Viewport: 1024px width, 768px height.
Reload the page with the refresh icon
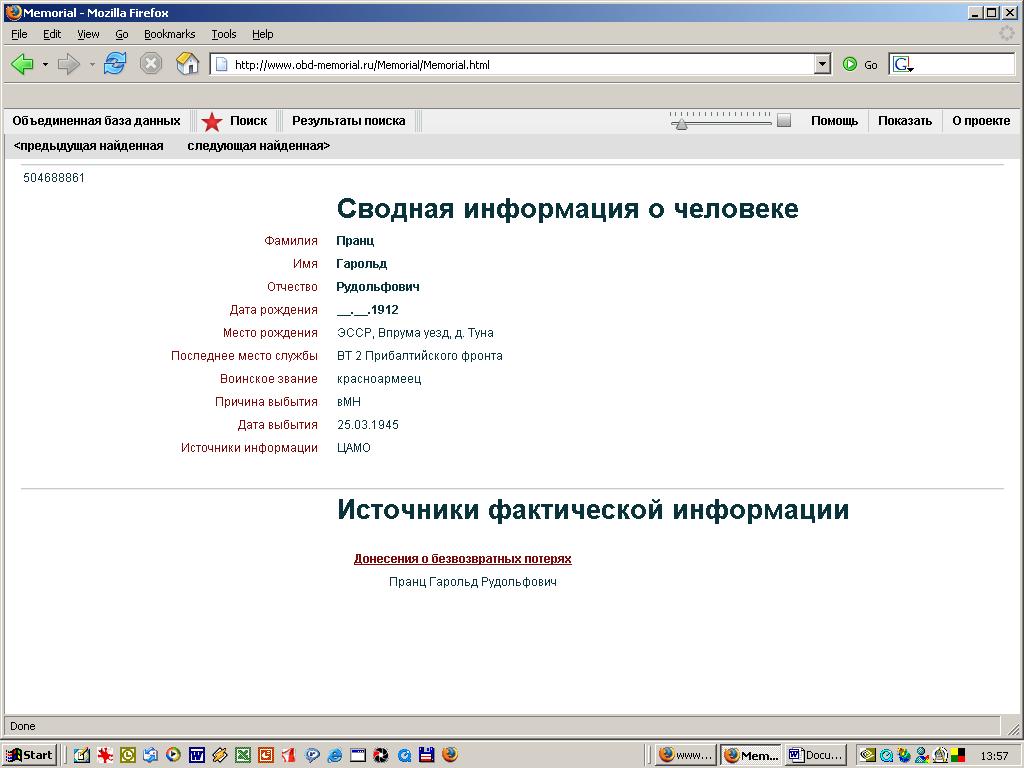point(115,64)
